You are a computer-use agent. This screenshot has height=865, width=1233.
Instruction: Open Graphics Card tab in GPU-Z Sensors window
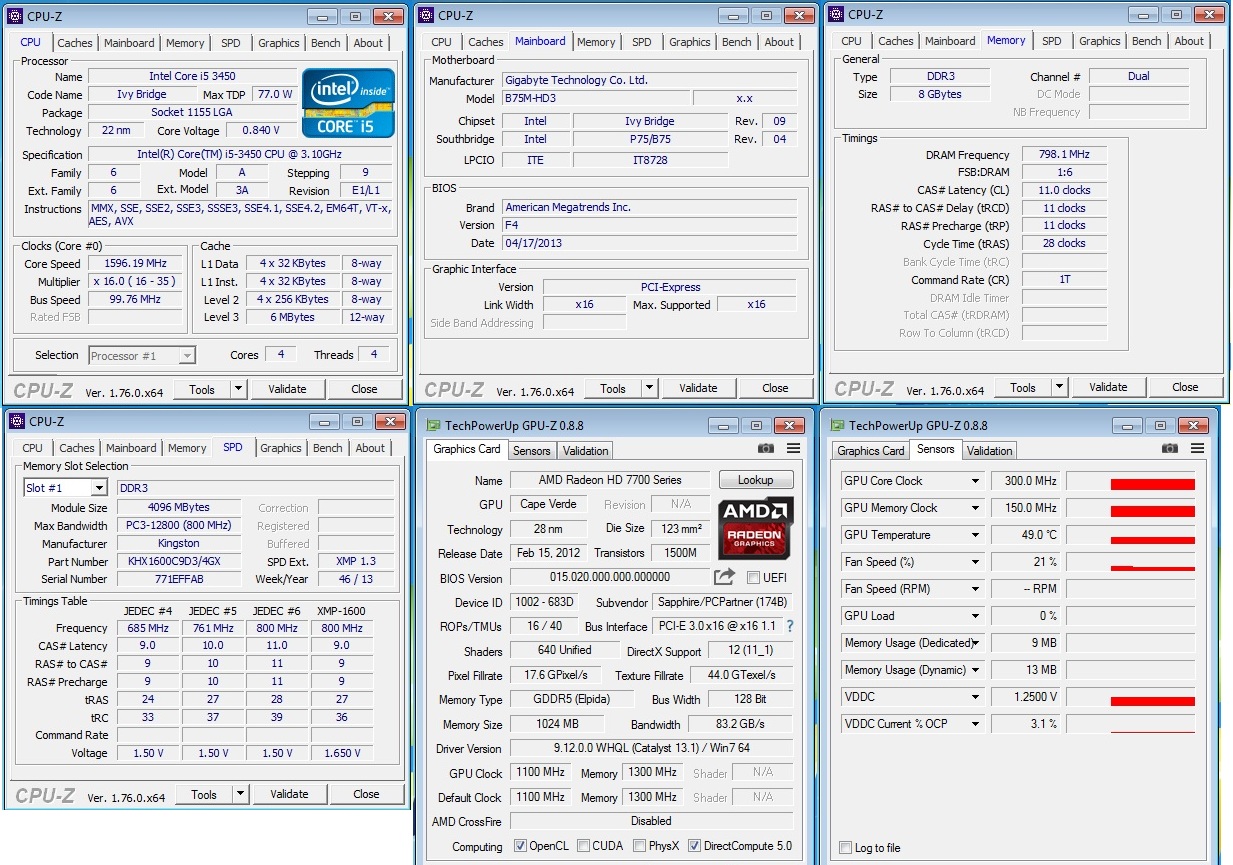[x=871, y=451]
